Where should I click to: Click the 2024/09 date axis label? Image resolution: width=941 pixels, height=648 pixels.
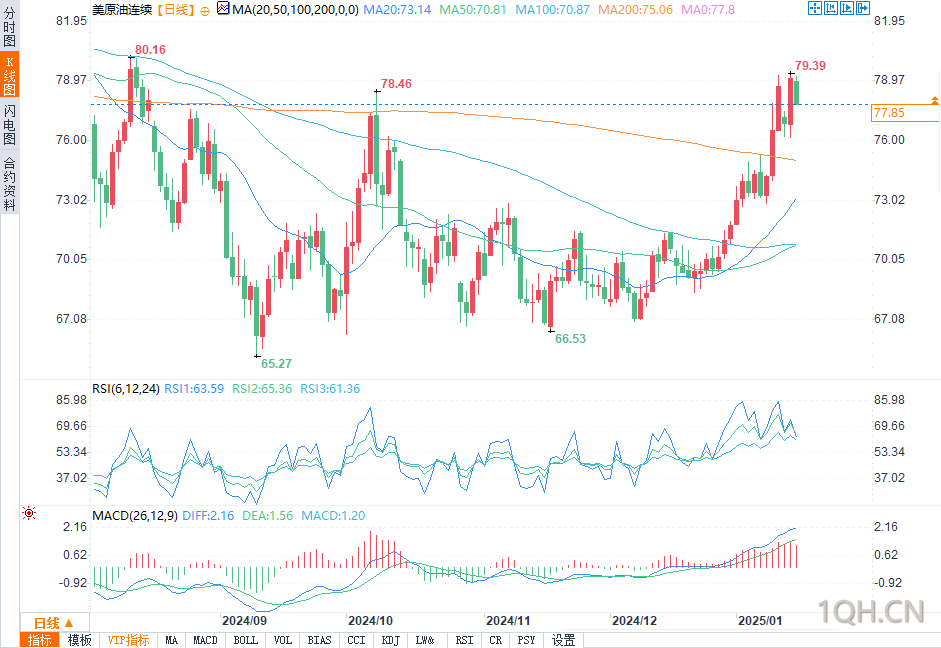click(244, 620)
